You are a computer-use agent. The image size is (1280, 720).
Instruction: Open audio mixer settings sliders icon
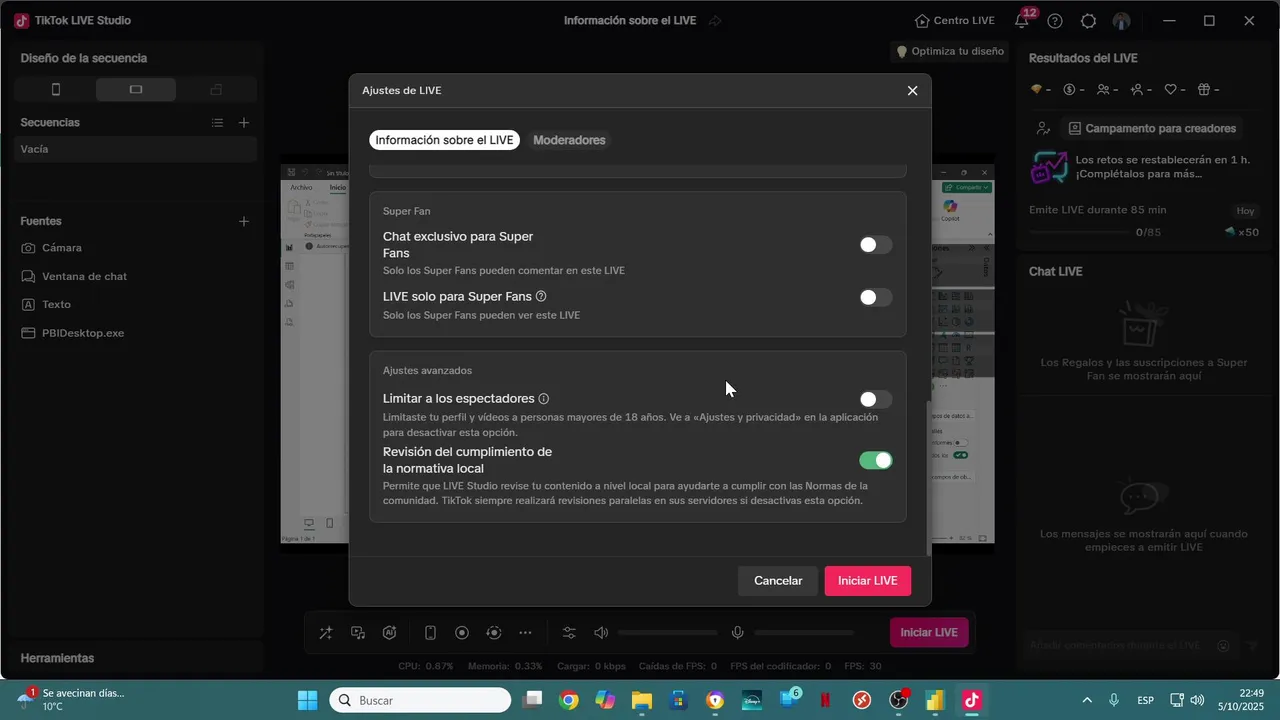pos(569,633)
